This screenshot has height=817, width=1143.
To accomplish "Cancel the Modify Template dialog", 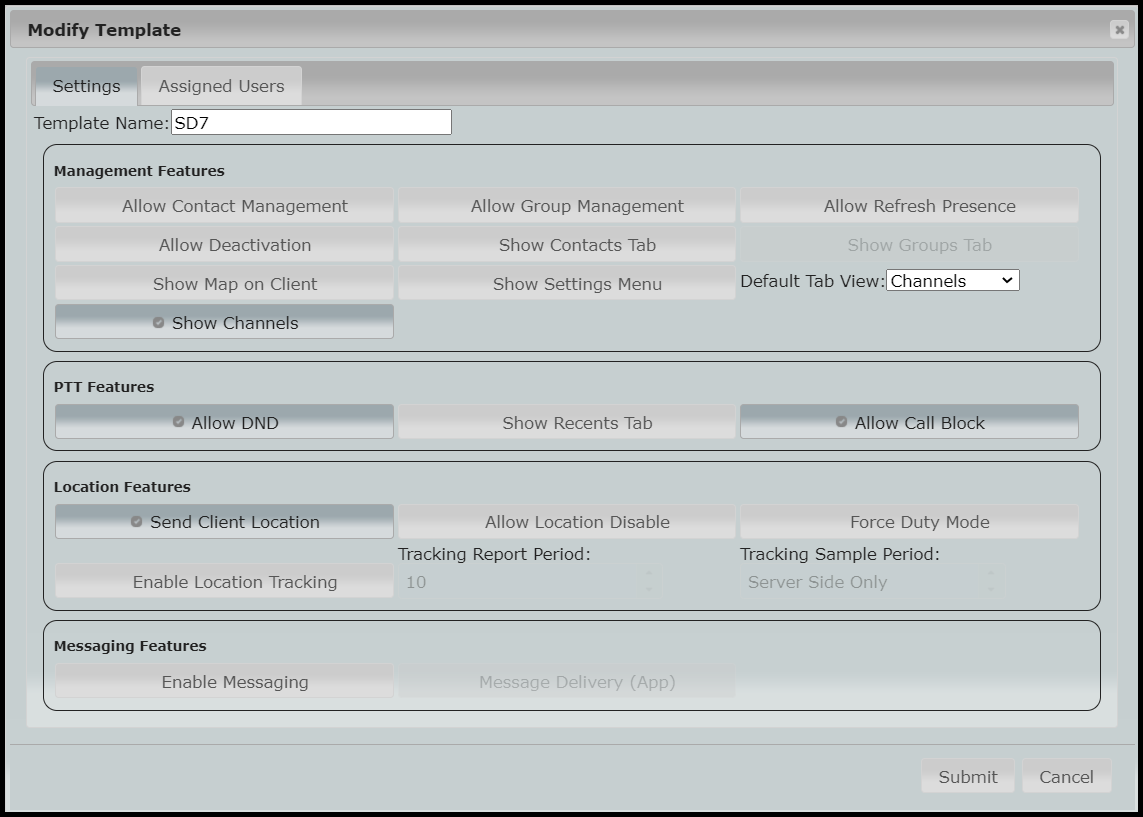I will (1066, 776).
